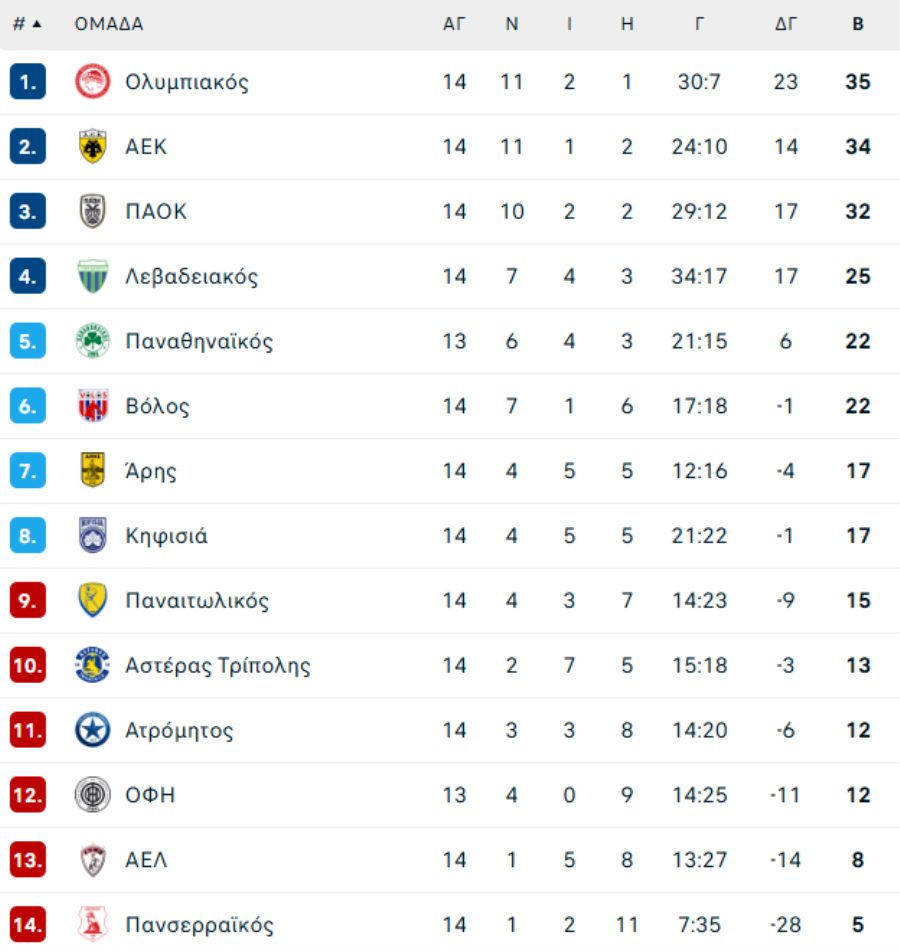
Task: Sort standings by the ΟΜΑΔΑ column header
Action: click(x=109, y=24)
